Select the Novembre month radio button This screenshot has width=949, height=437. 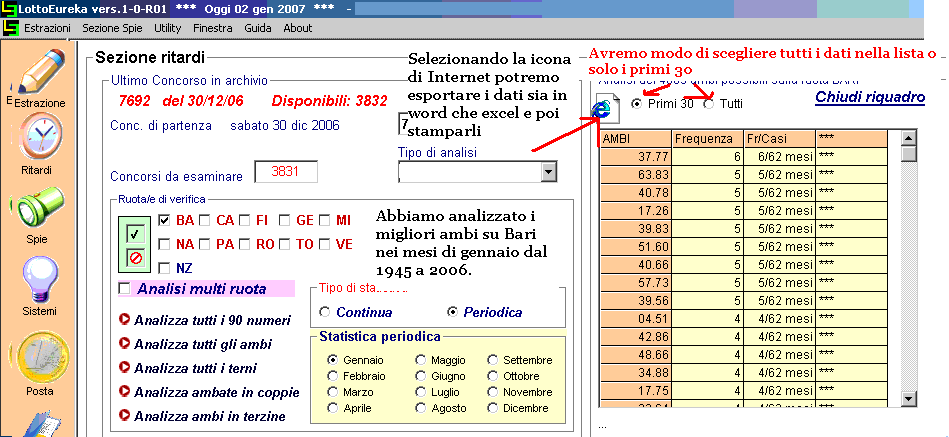tap(493, 392)
